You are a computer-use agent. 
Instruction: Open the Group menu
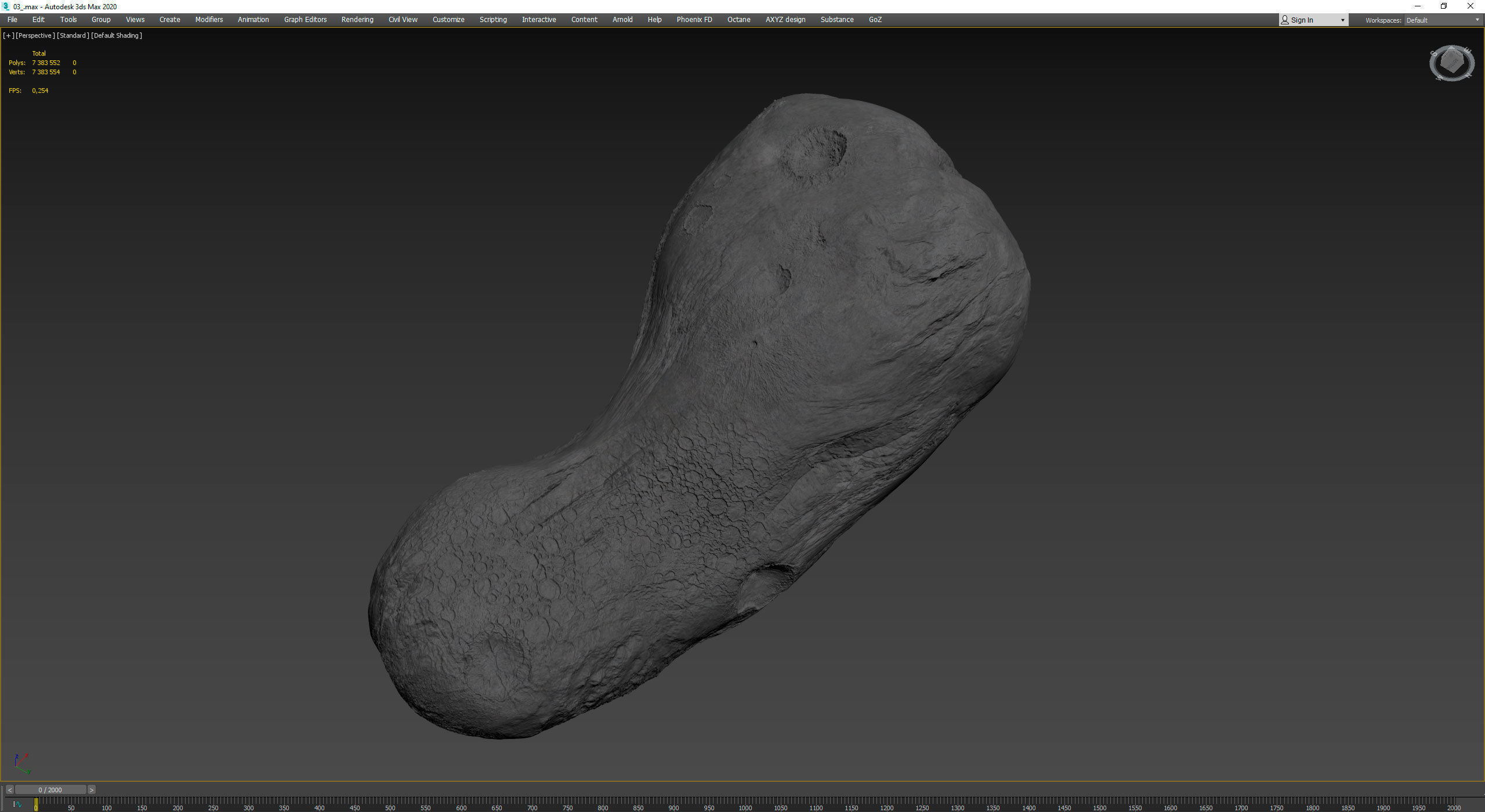click(101, 20)
